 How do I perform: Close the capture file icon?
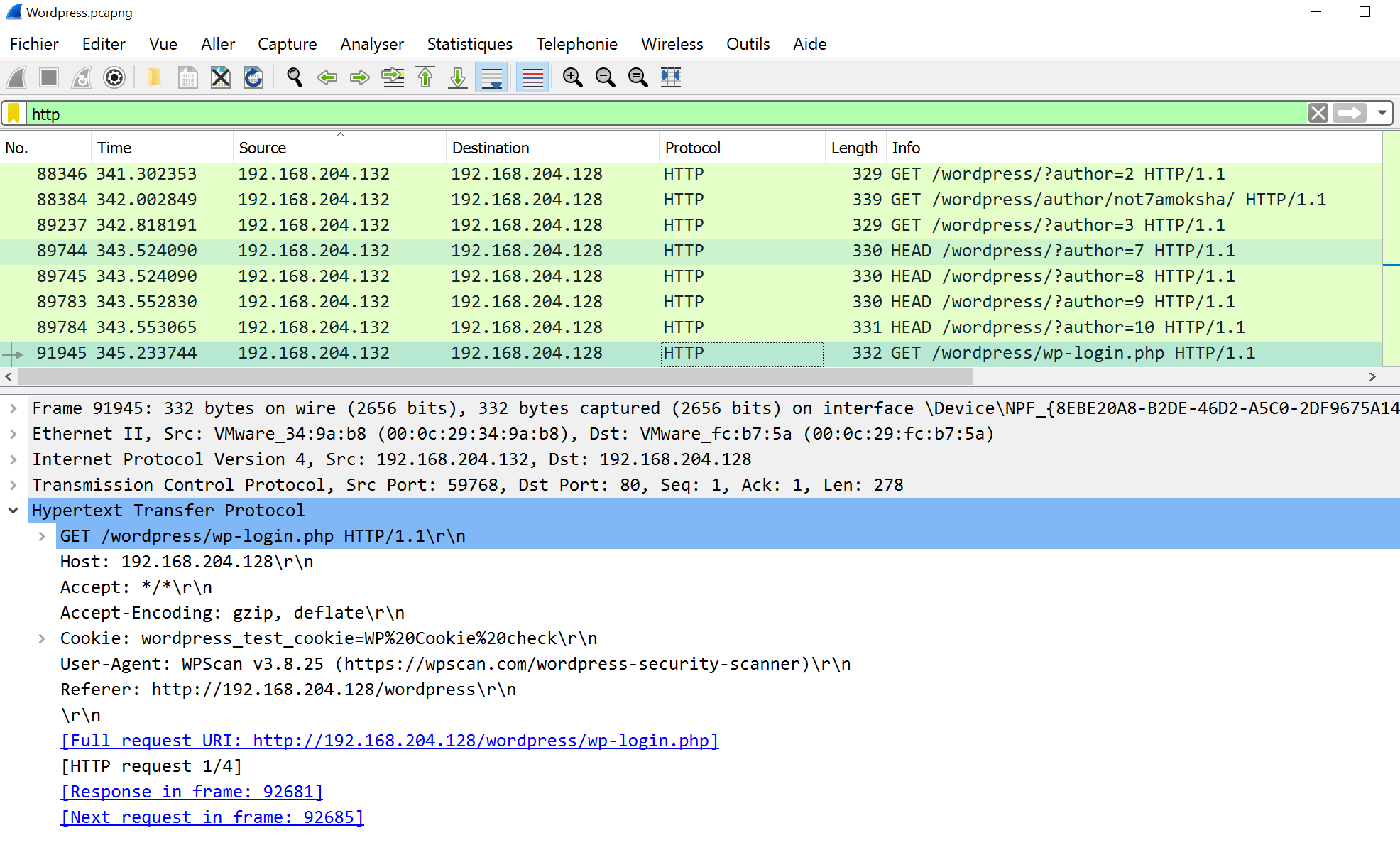[221, 77]
